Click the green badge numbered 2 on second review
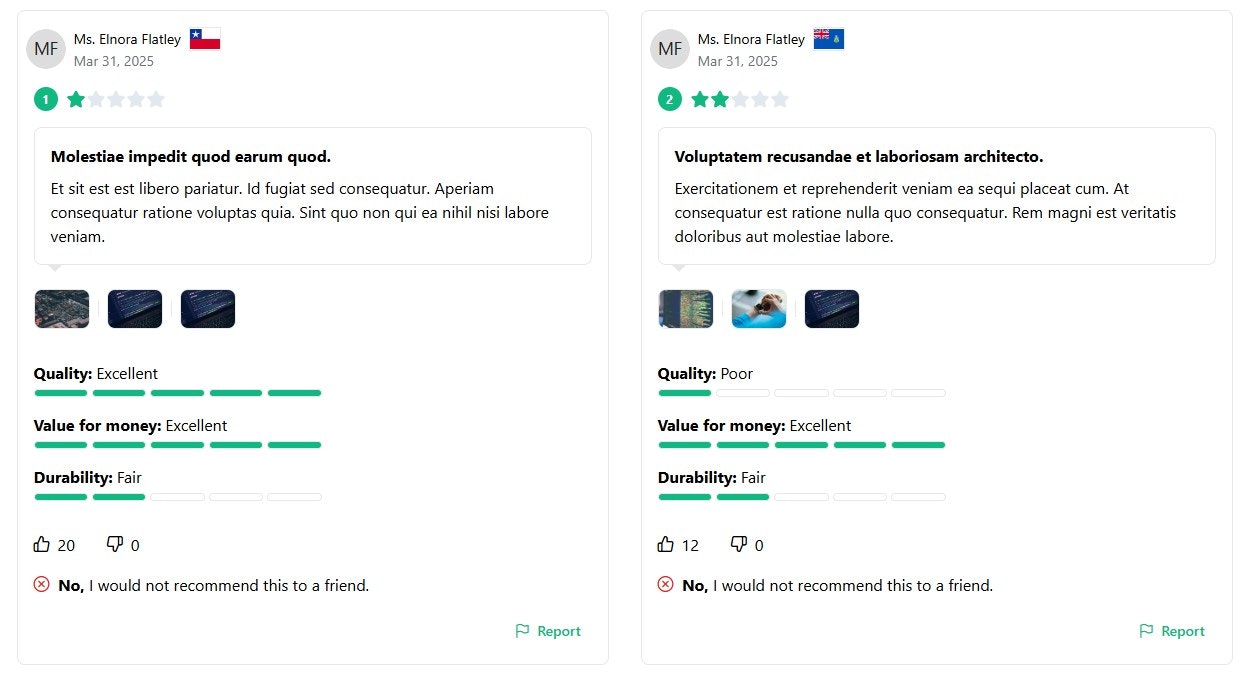 pyautogui.click(x=669, y=99)
